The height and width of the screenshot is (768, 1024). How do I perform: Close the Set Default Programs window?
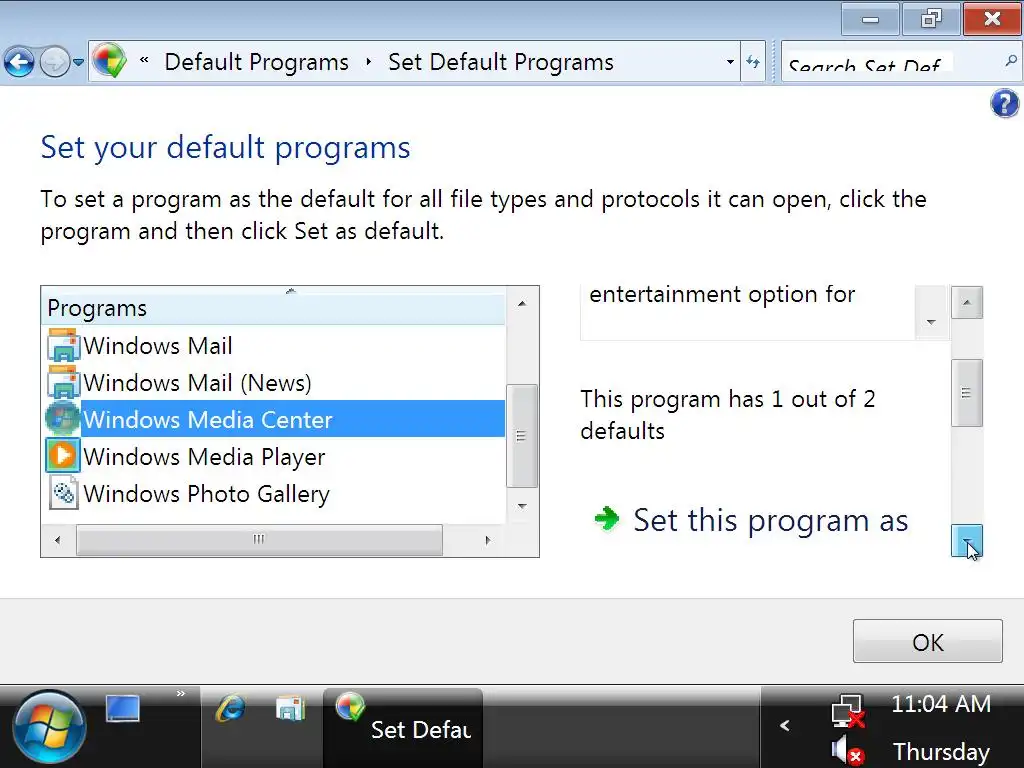[992, 20]
